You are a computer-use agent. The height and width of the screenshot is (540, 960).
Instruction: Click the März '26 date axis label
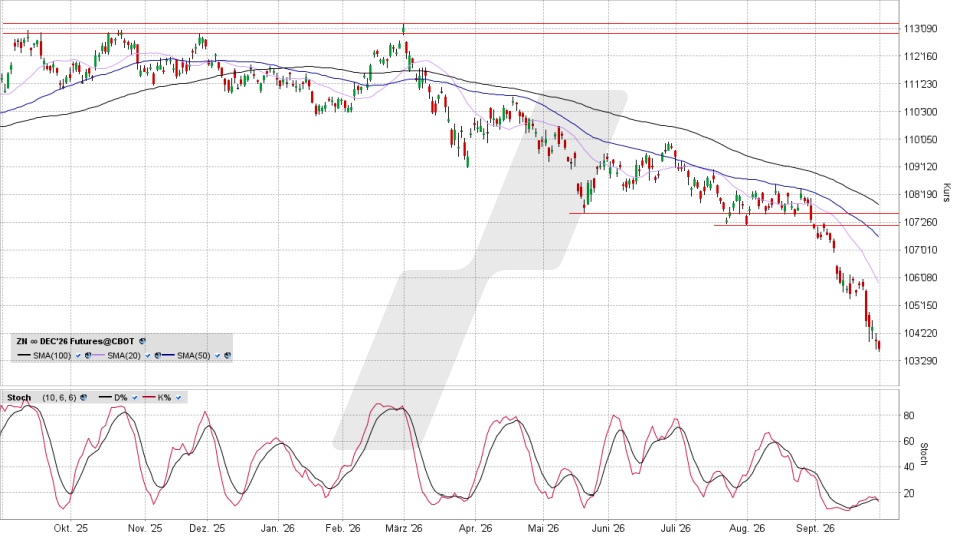coord(403,528)
